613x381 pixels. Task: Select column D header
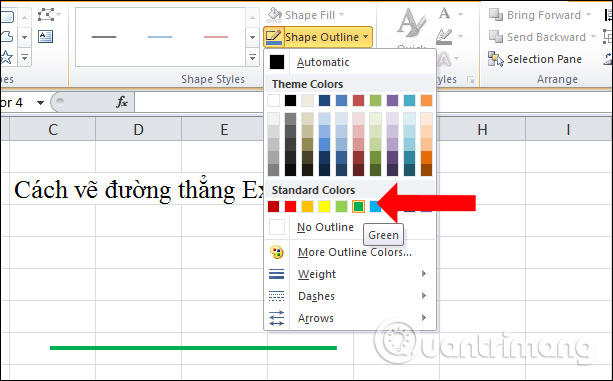138,129
